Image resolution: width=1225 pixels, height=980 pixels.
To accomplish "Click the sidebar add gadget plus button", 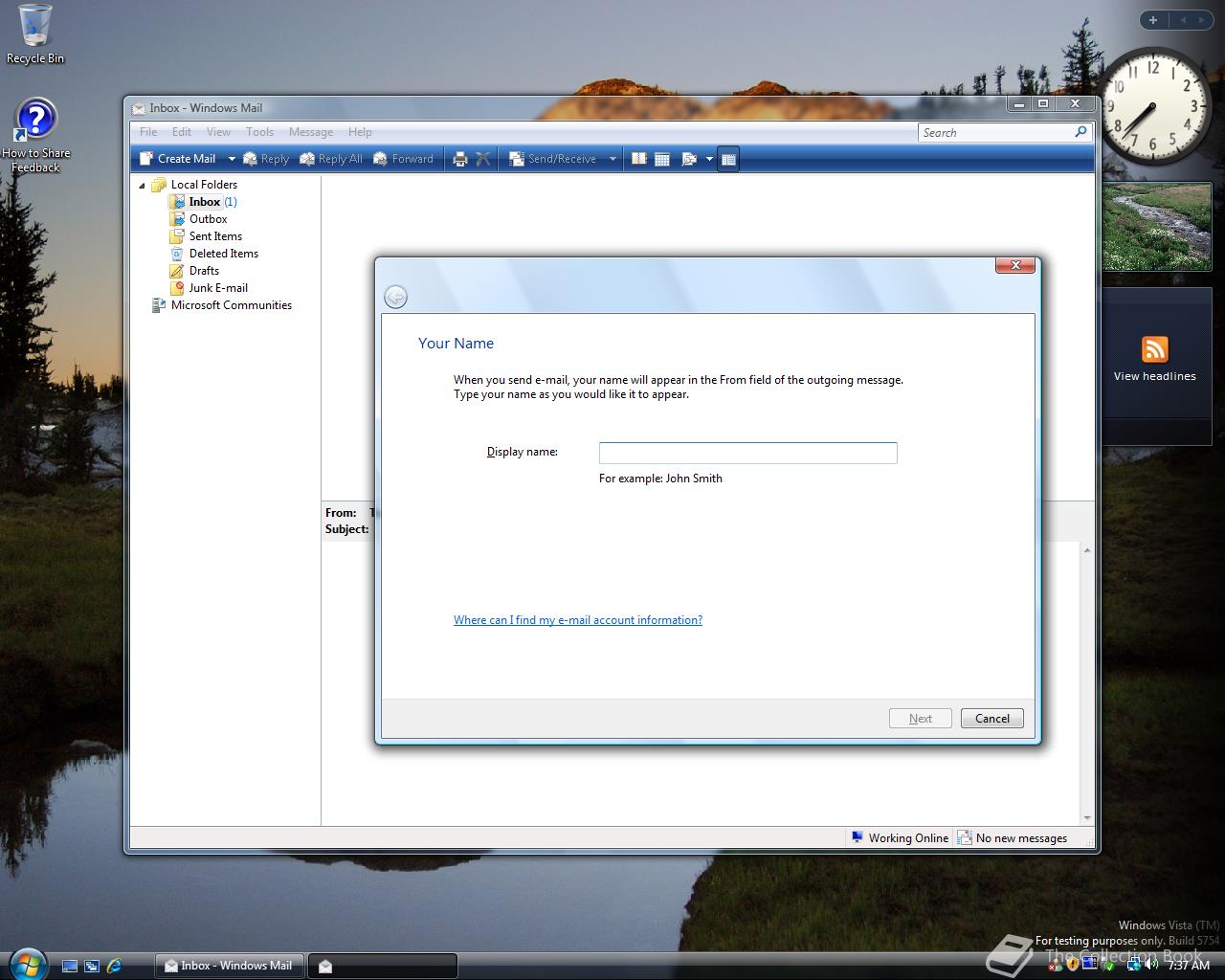I will click(1153, 20).
